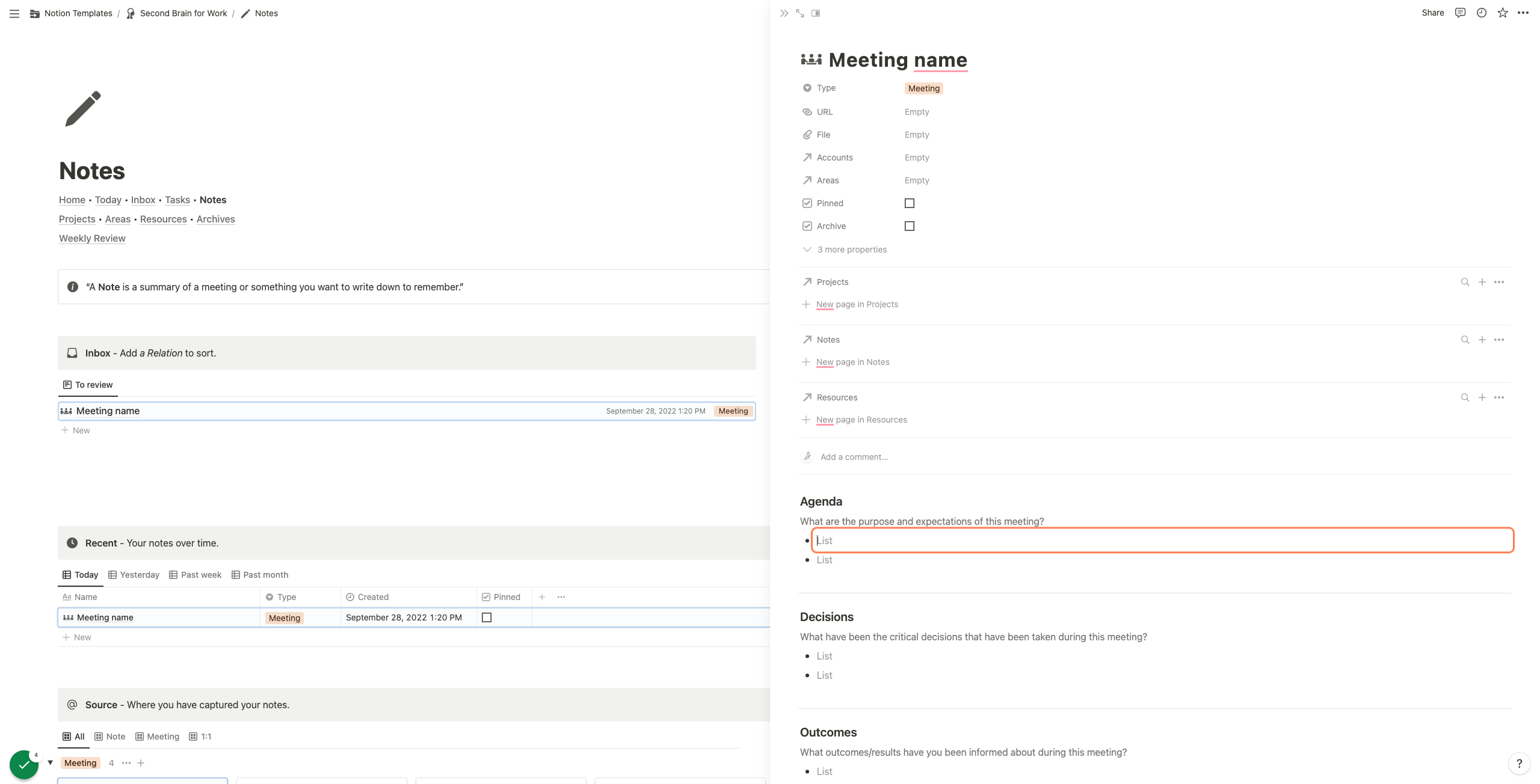The image size is (1540, 784).
Task: Toggle the Pinned property checkbox
Action: click(910, 203)
